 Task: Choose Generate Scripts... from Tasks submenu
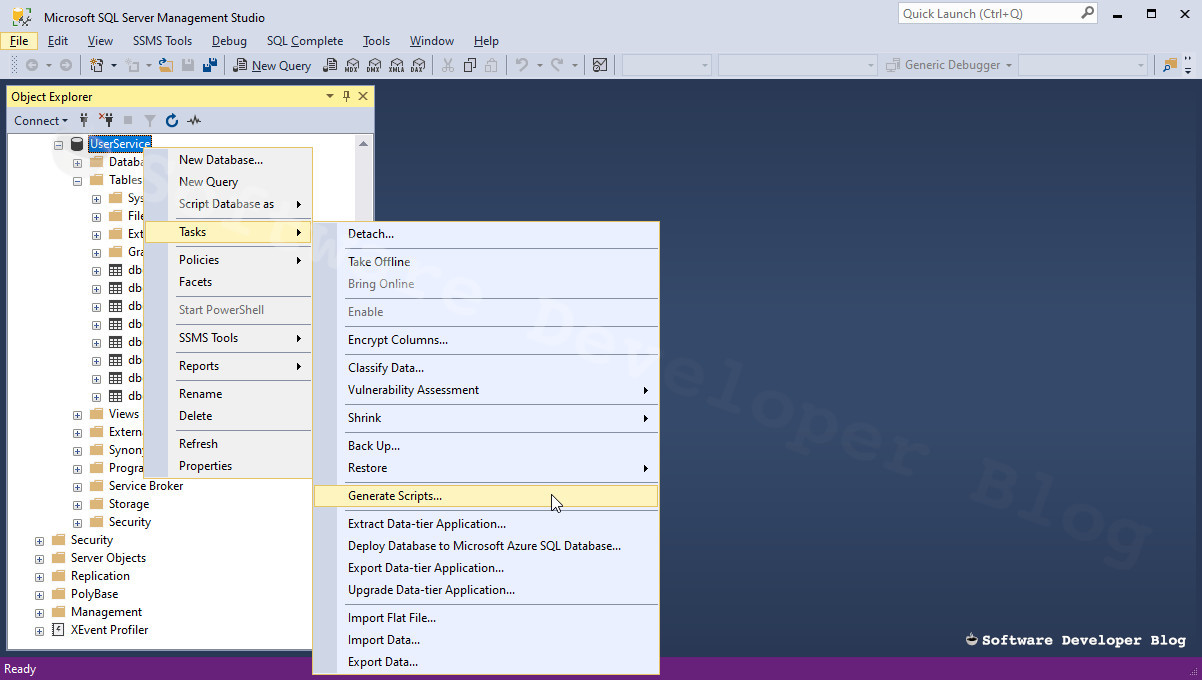pyautogui.click(x=486, y=496)
